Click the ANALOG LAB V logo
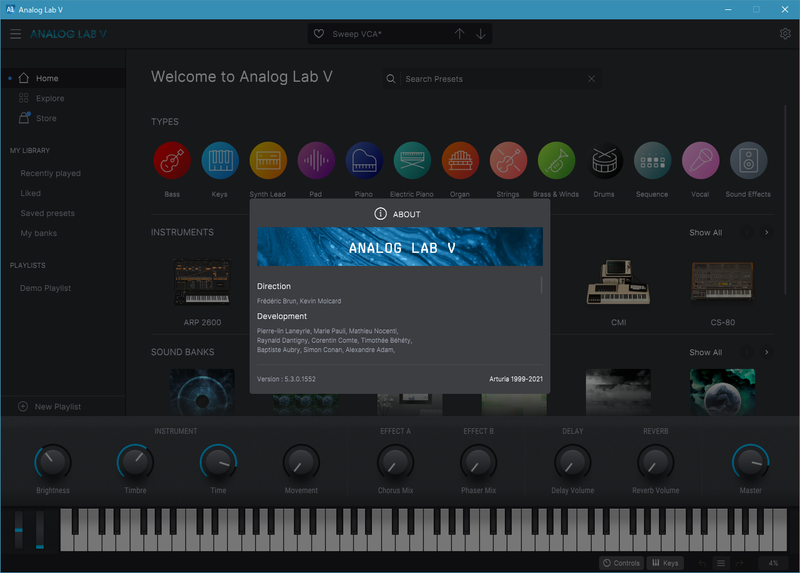This screenshot has width=800, height=573. (68, 34)
